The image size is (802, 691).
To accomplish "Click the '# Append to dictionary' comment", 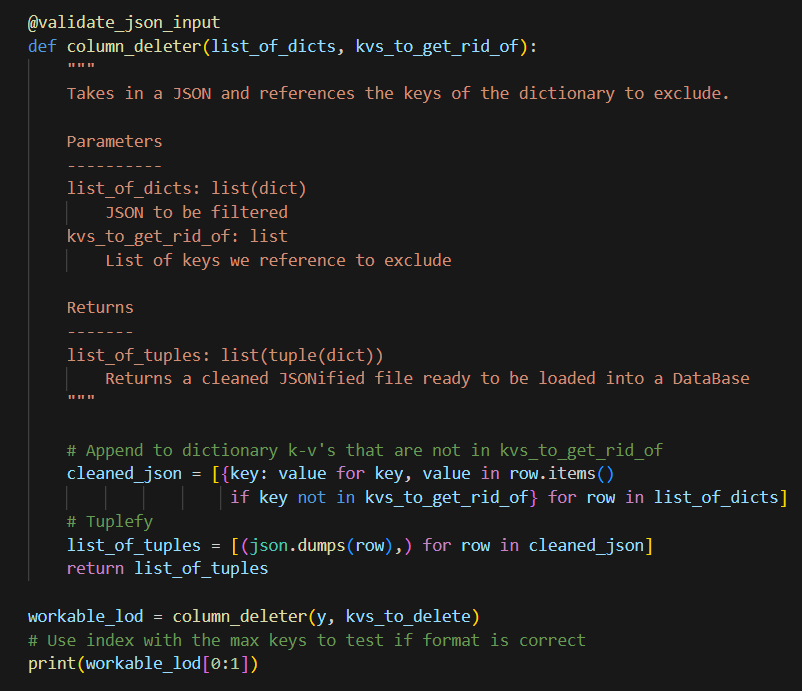I will pyautogui.click(x=364, y=450).
